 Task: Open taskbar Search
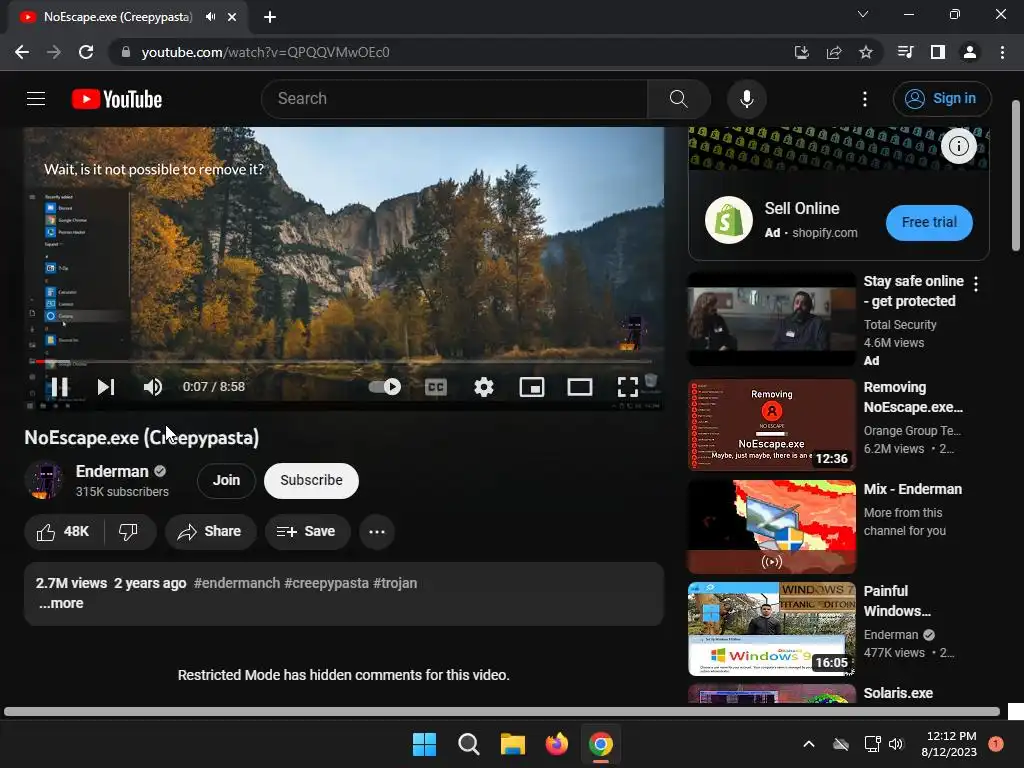(469, 744)
